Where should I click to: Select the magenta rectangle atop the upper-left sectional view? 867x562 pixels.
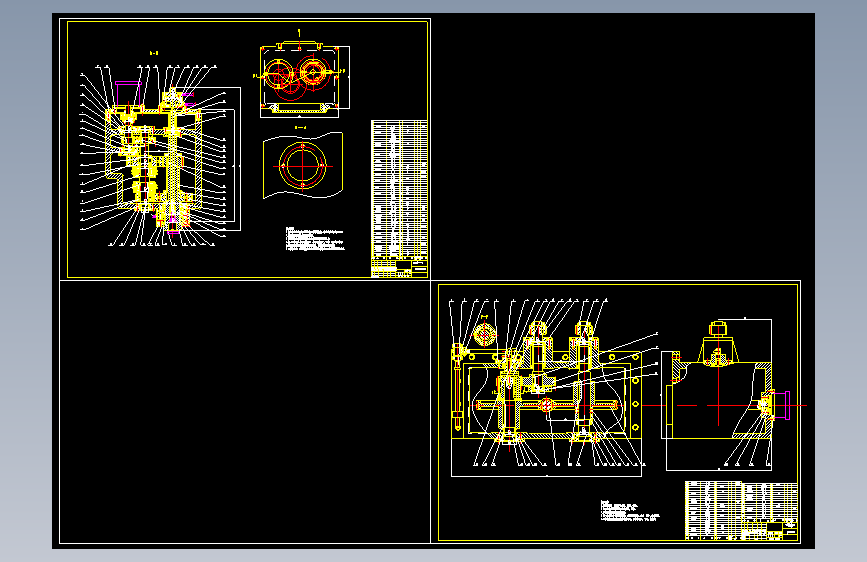128,92
